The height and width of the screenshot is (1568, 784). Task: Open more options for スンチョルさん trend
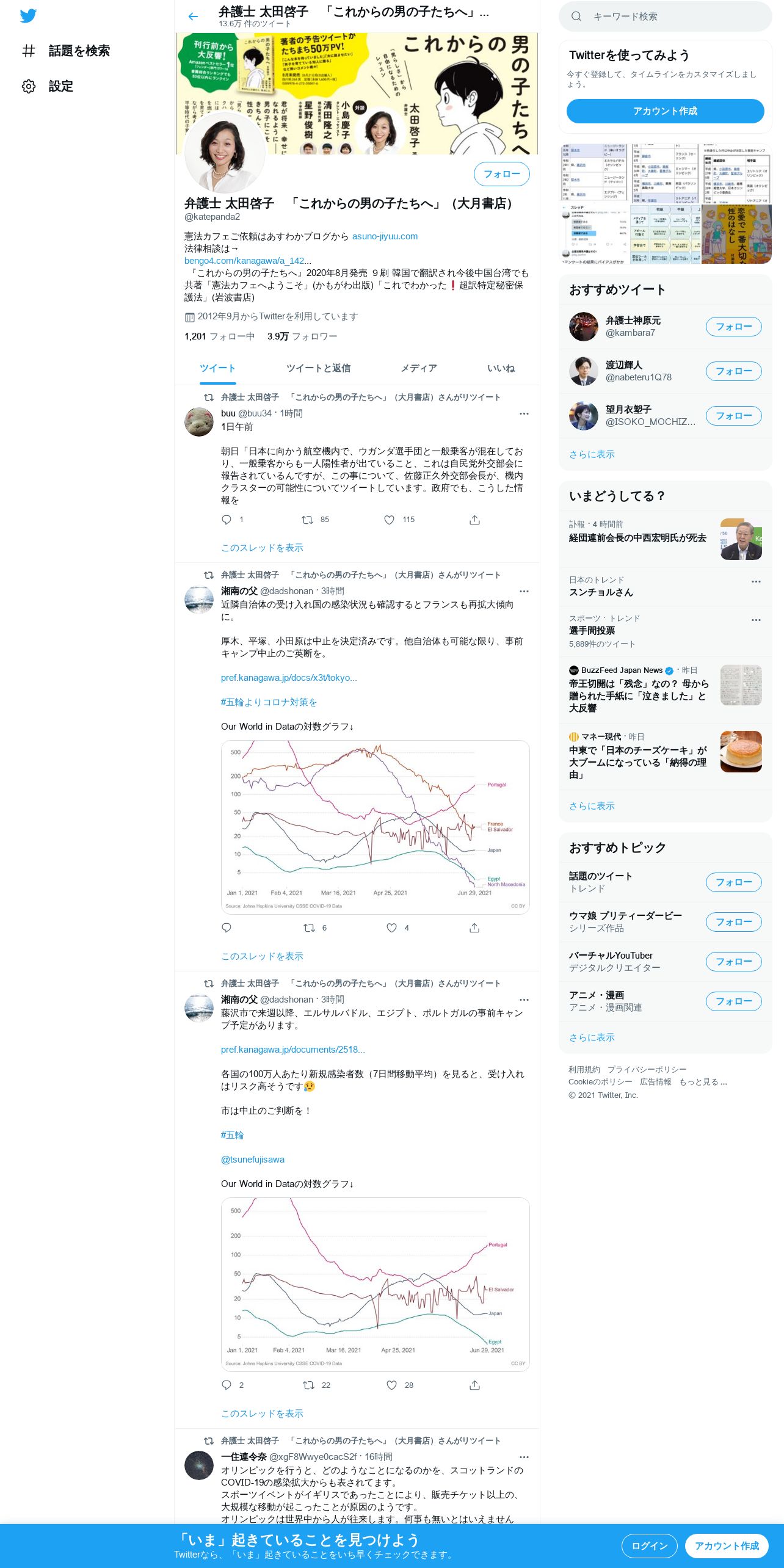(756, 581)
